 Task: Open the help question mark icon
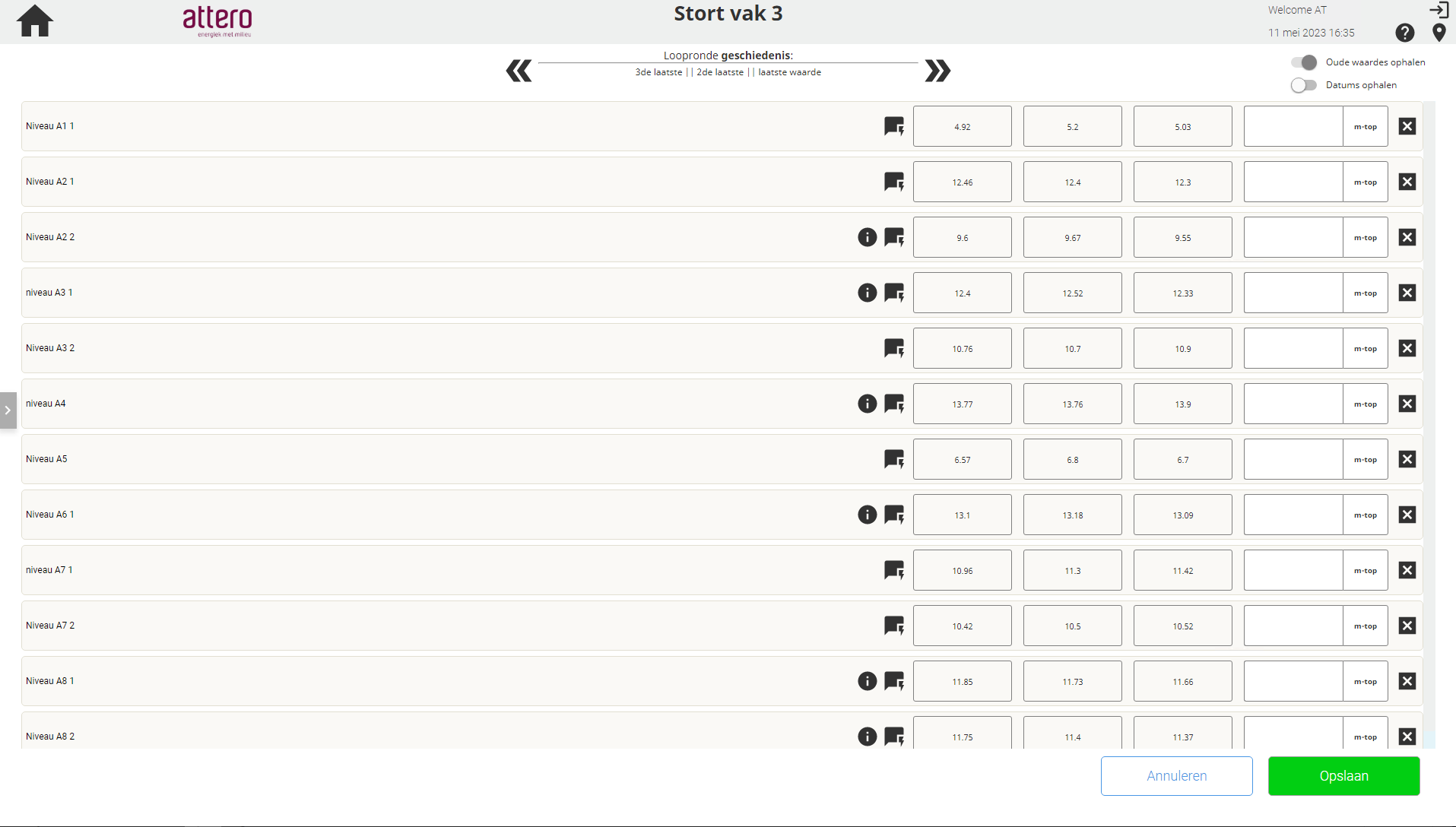coord(1404,33)
